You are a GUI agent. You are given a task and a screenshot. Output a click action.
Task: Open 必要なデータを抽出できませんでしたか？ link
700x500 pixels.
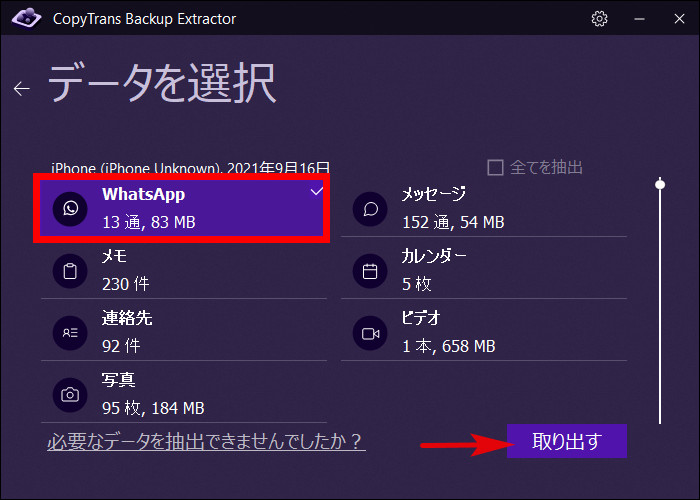click(206, 441)
